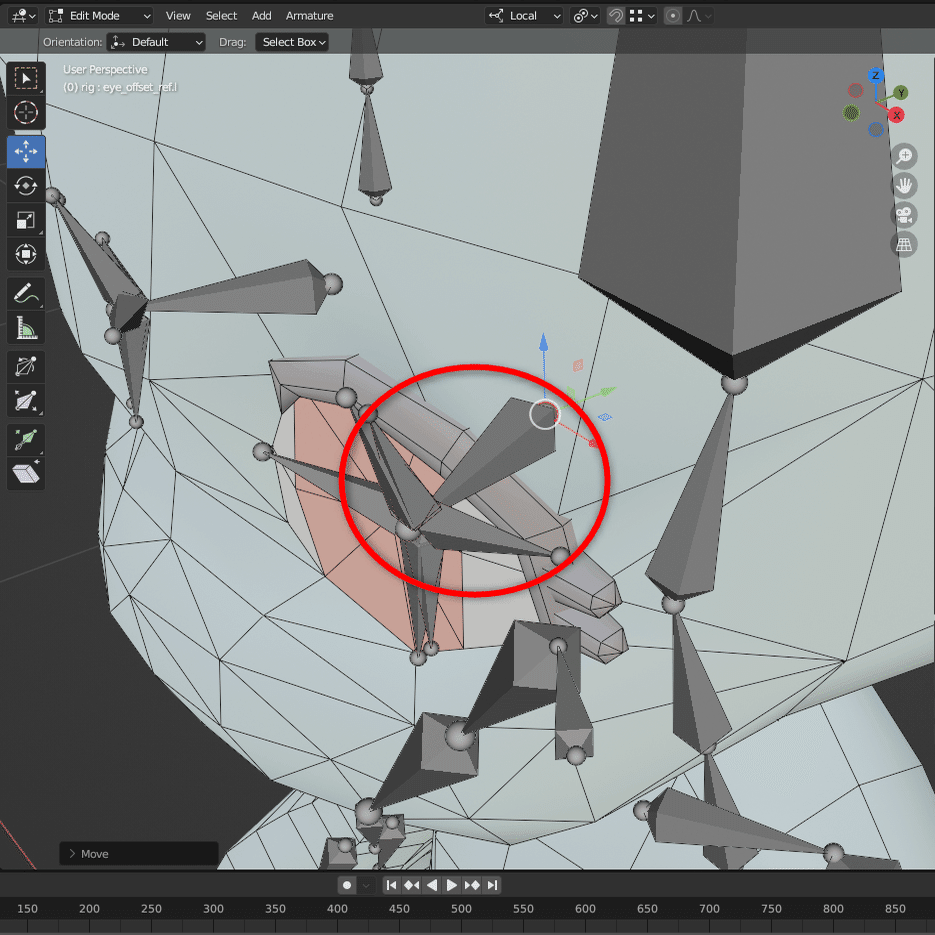This screenshot has width=935, height=935.
Task: Toggle proportional editing in header
Action: pos(673,16)
